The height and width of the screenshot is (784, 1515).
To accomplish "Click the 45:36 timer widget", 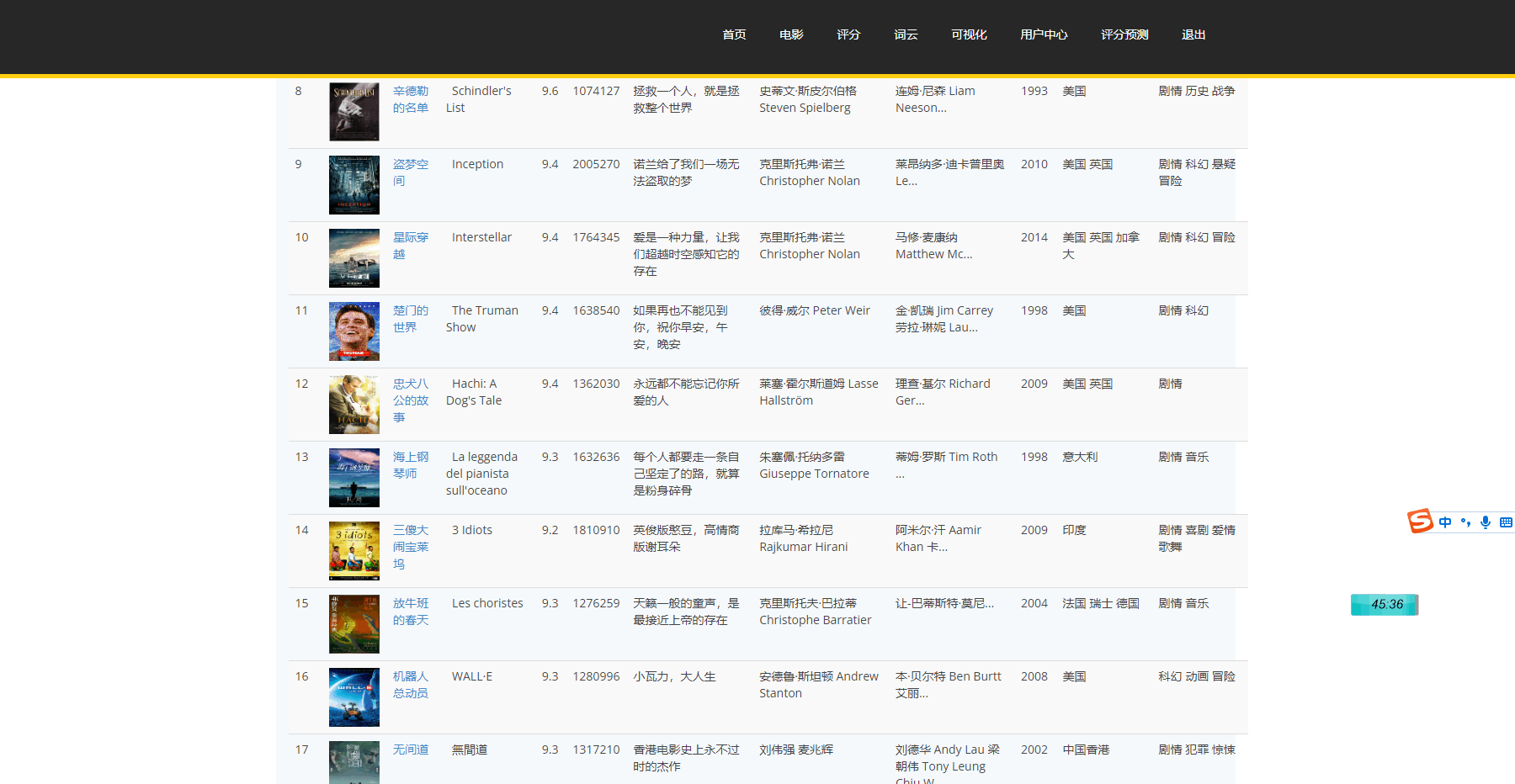I will [1385, 604].
